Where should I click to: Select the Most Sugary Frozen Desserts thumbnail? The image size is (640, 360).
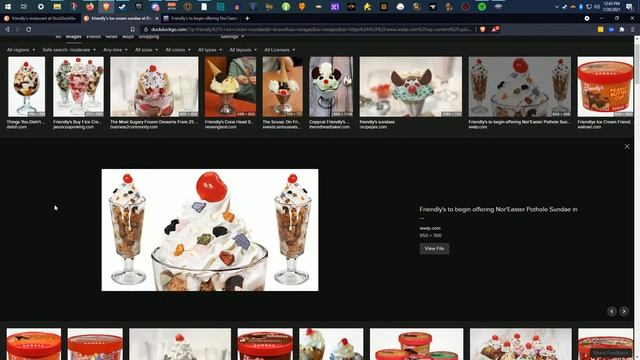click(154, 87)
